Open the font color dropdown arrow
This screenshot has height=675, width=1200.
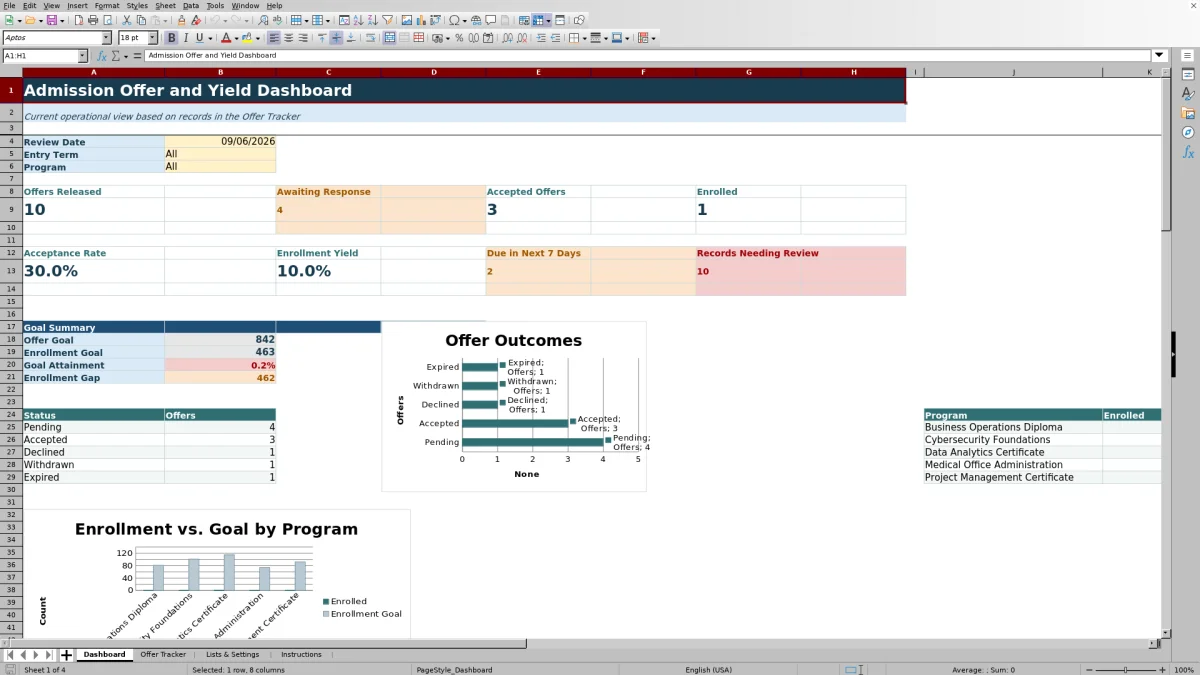click(x=236, y=38)
